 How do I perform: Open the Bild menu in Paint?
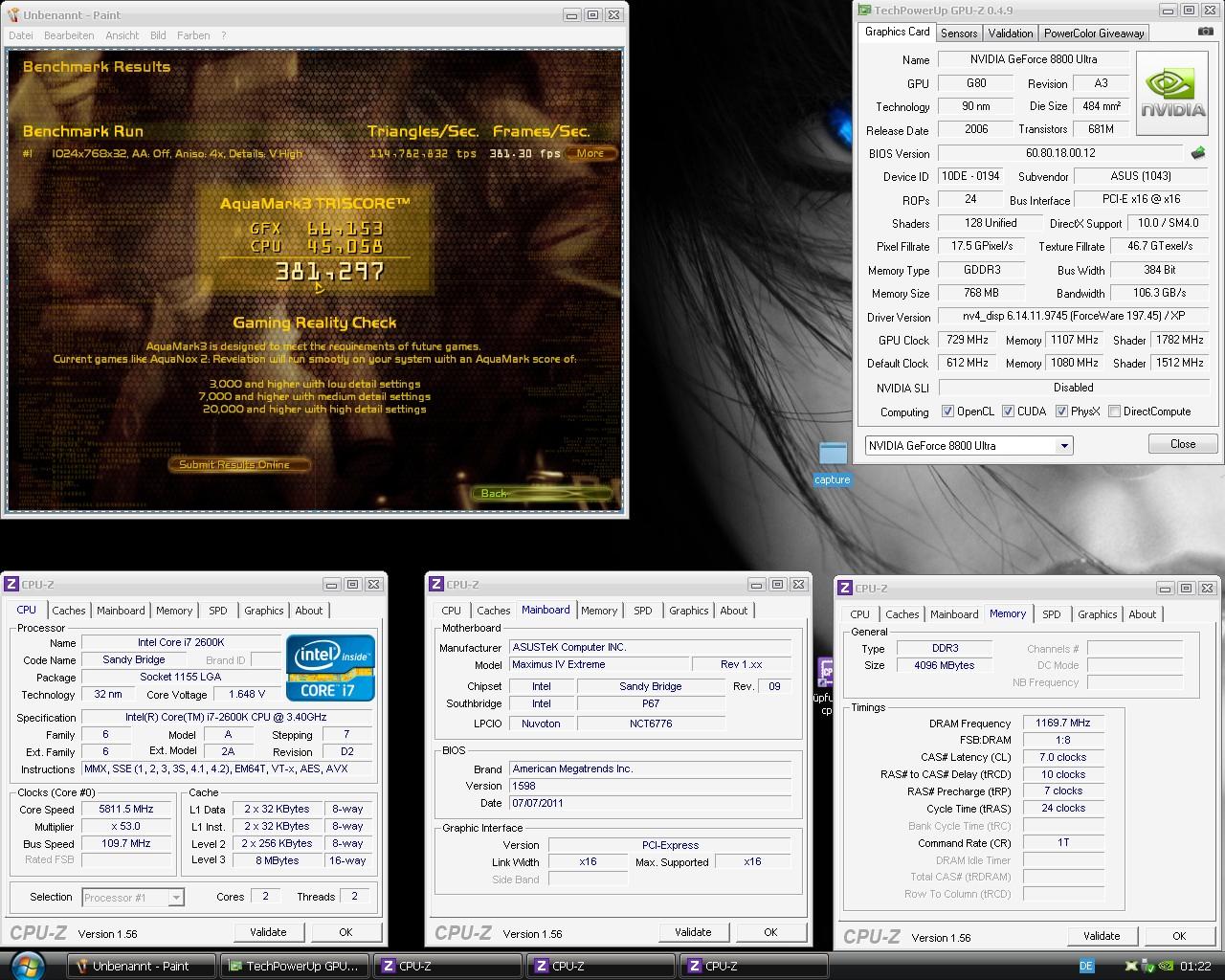pyautogui.click(x=158, y=35)
